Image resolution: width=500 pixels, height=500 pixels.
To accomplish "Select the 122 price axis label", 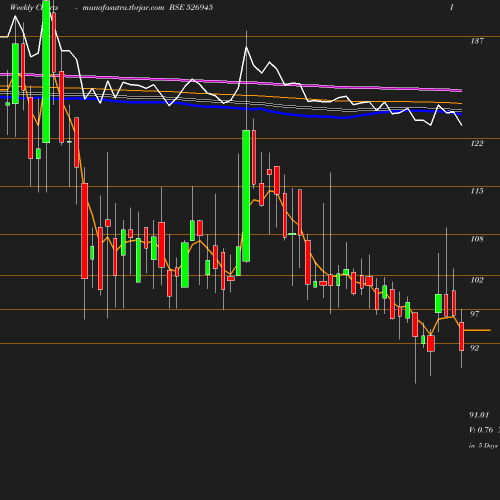I will click(x=477, y=143).
